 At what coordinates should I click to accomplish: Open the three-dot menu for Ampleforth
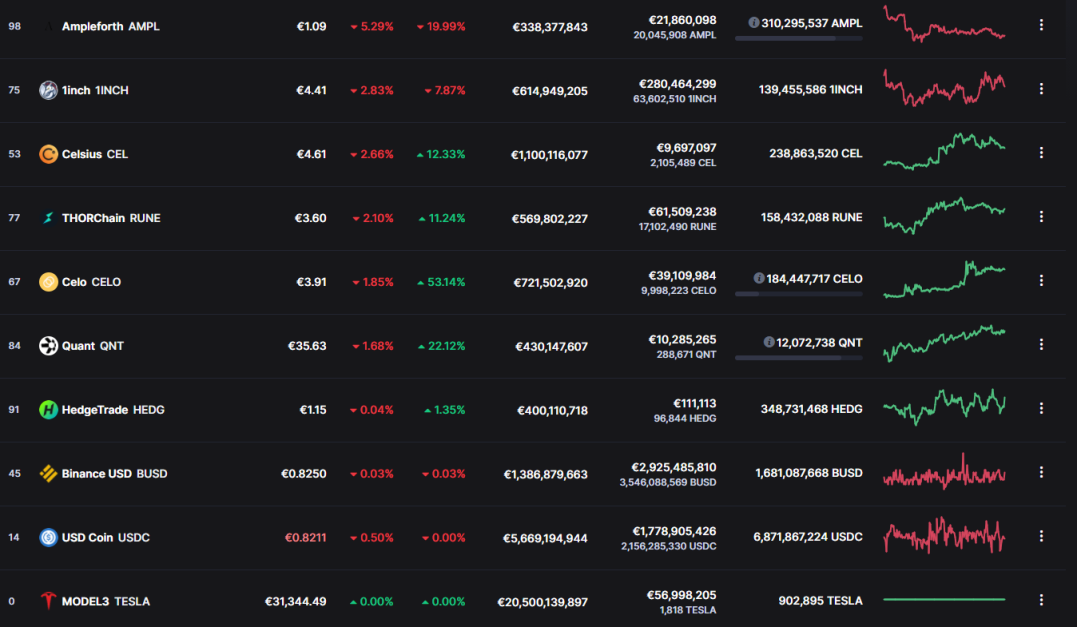pyautogui.click(x=1041, y=25)
